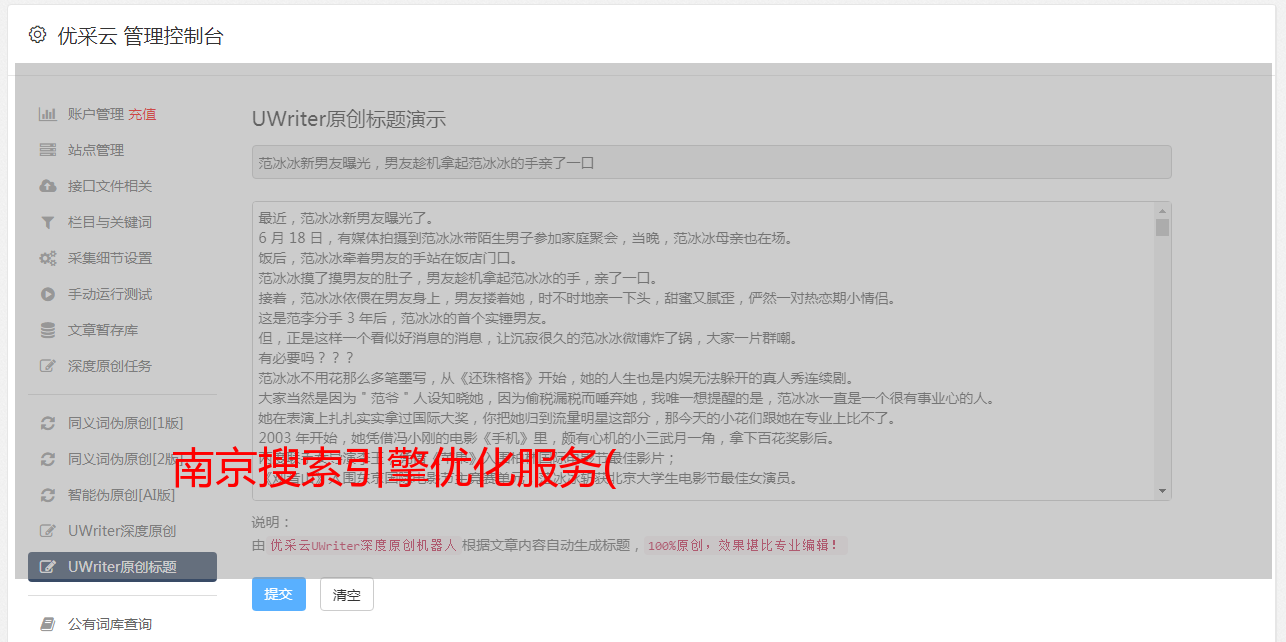The image size is (1286, 642).
Task: Click the refresh icon for 同义词伪原创[2版]
Action: [x=47, y=459]
